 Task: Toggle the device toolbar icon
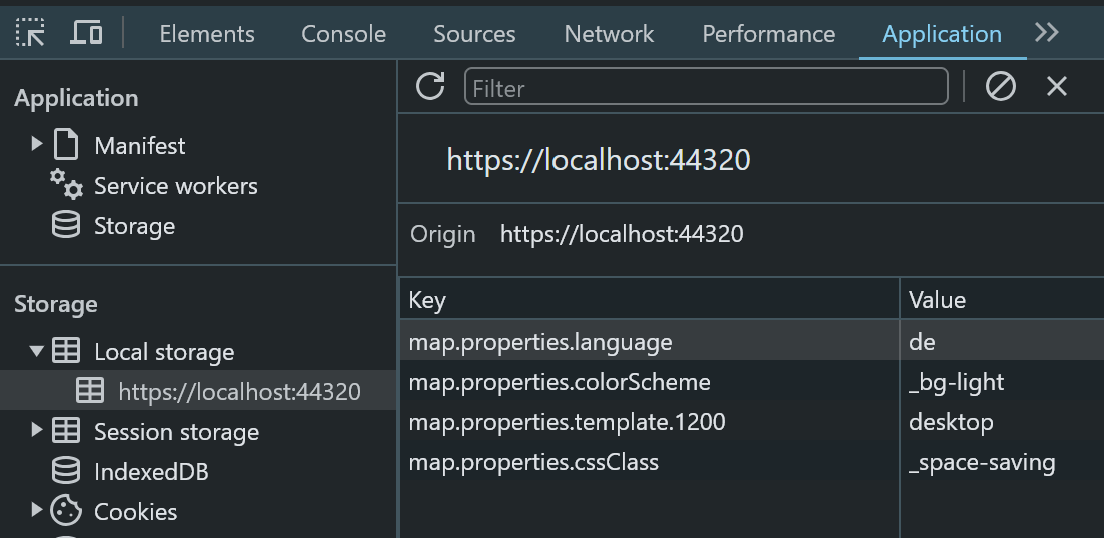pos(86,33)
